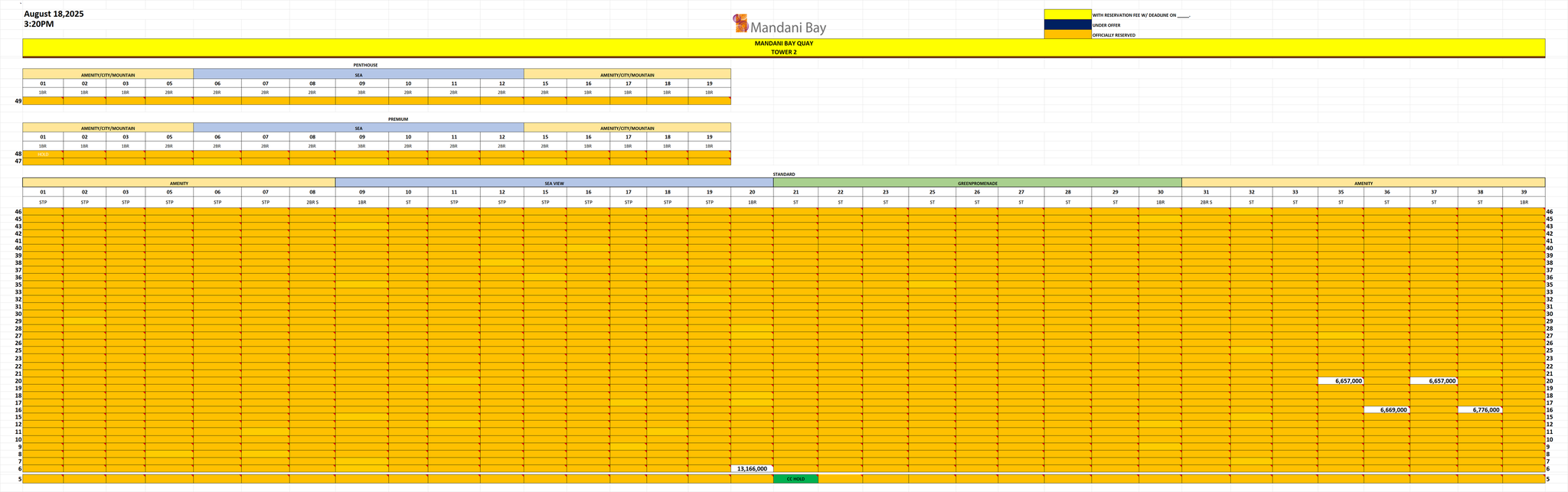Select Standard unit 39 column header
Viewport: 1568px width, 492px height.
1523,192
